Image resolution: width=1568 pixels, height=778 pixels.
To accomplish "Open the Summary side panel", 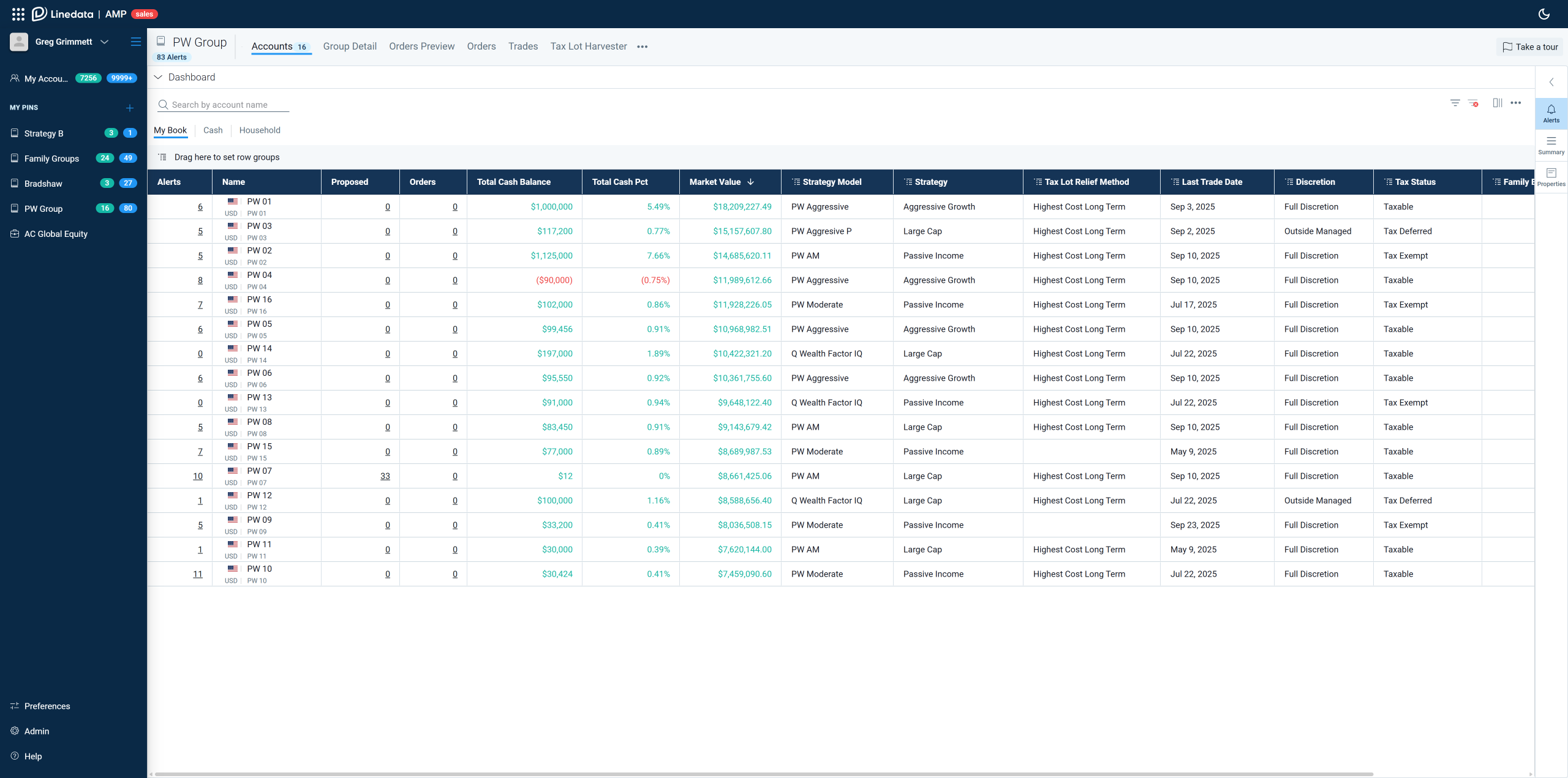I will 1551,145.
